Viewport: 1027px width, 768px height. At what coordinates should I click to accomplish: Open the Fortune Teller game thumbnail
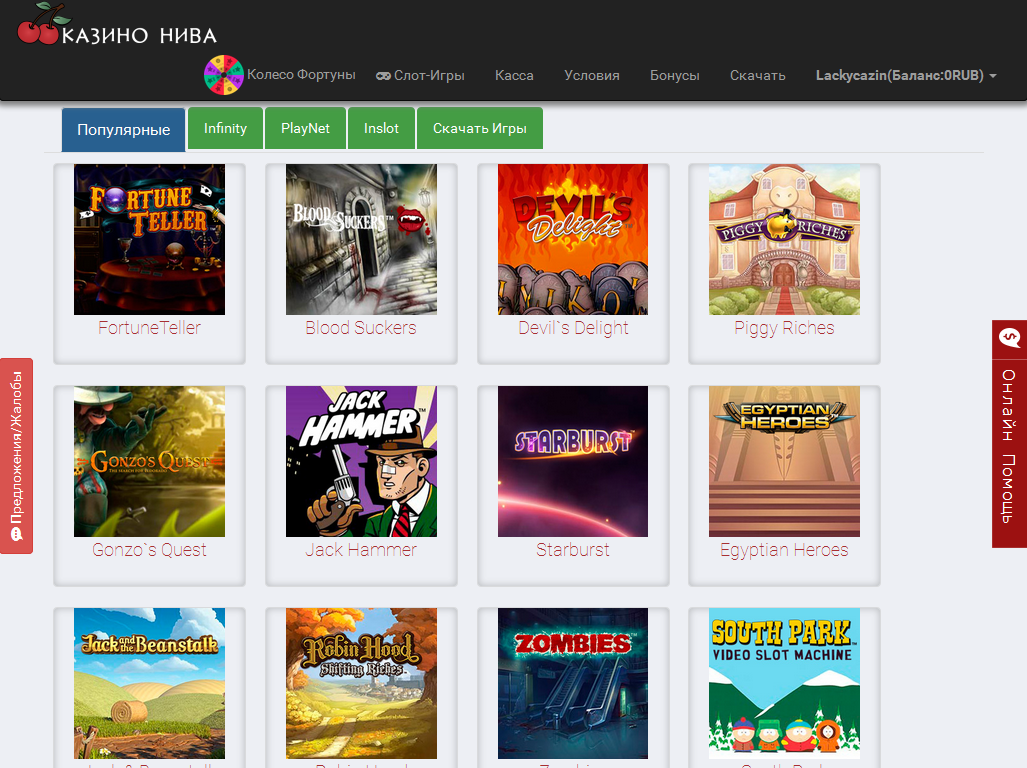pos(149,240)
